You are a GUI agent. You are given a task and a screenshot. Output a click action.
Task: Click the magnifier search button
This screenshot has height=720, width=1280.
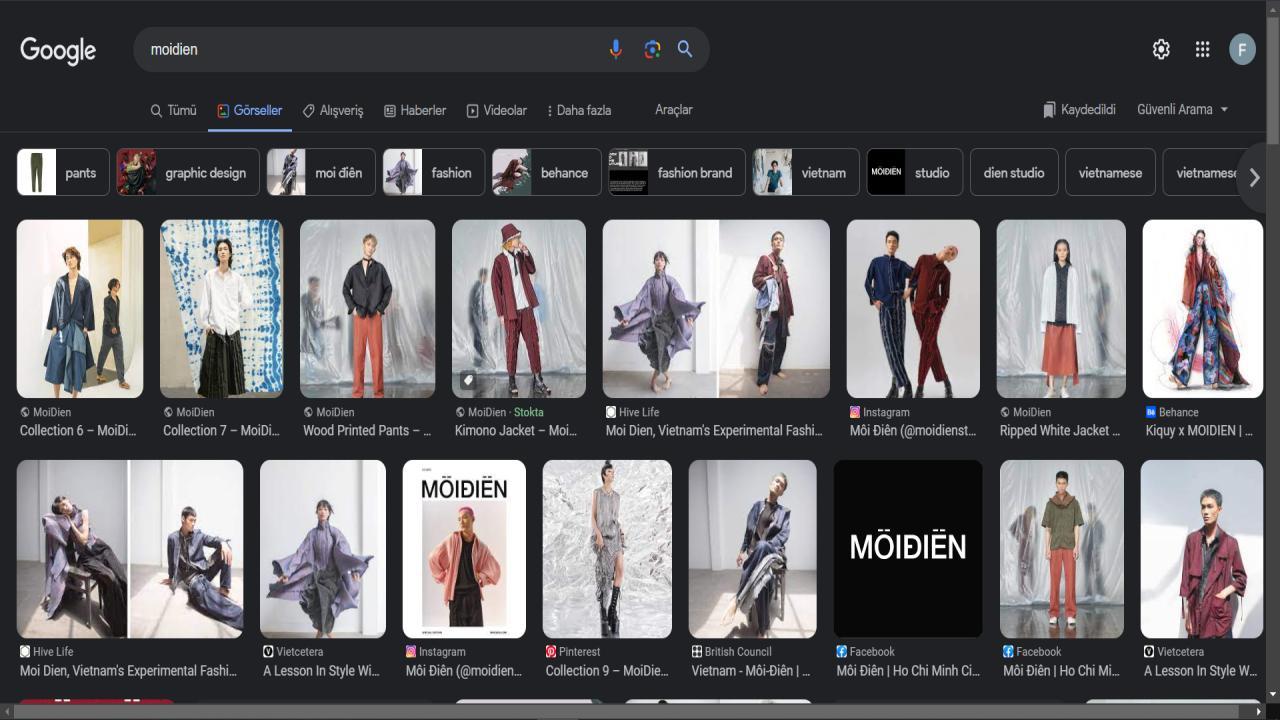point(685,49)
